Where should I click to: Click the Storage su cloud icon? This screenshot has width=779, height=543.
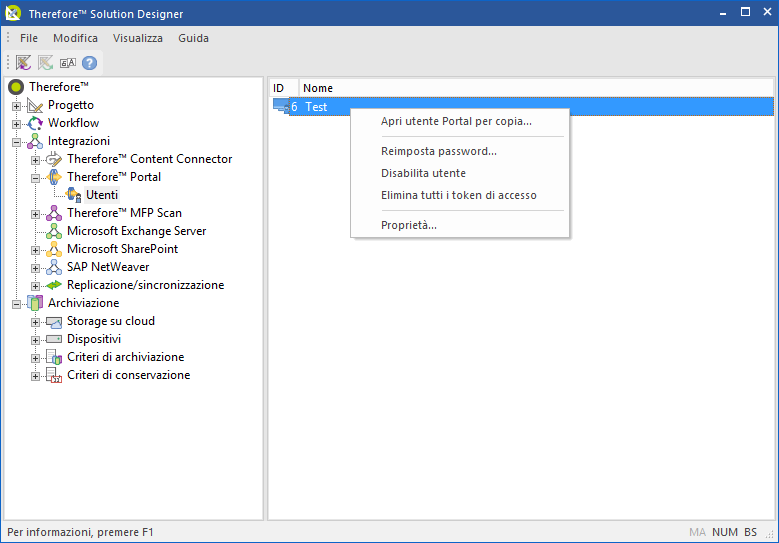point(54,321)
